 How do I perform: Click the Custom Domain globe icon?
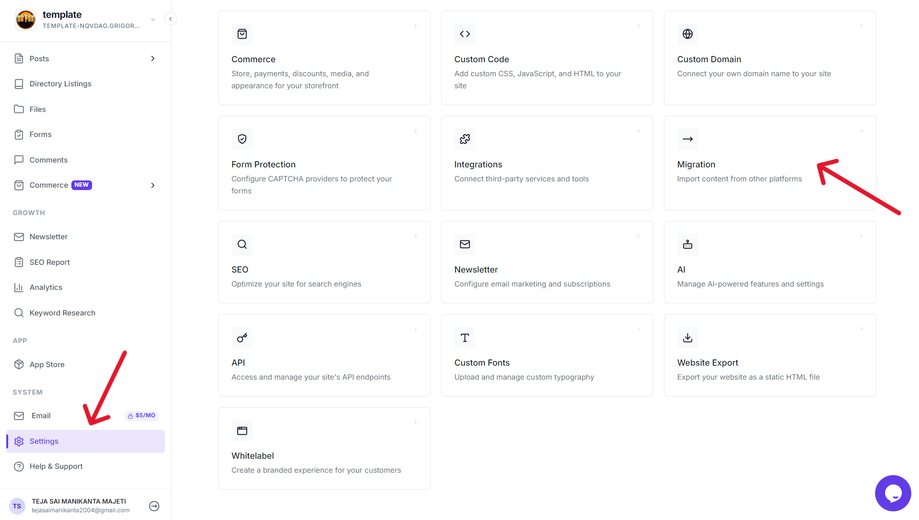click(687, 34)
